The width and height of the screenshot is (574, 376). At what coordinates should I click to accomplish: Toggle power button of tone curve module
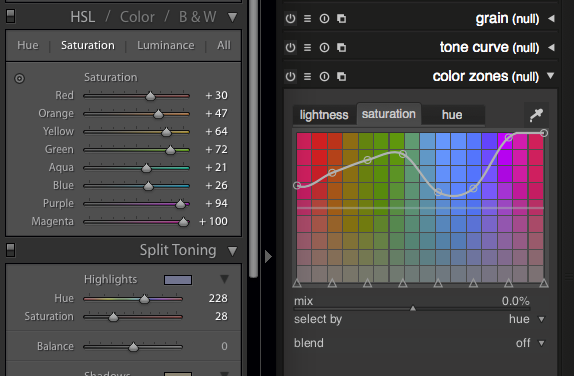click(x=290, y=48)
